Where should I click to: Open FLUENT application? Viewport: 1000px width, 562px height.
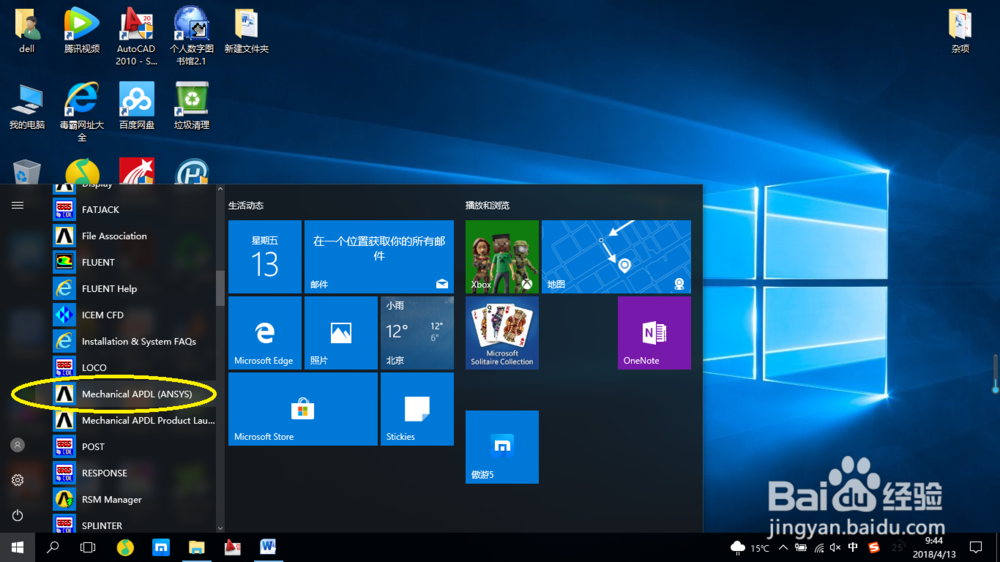pyautogui.click(x=134, y=262)
